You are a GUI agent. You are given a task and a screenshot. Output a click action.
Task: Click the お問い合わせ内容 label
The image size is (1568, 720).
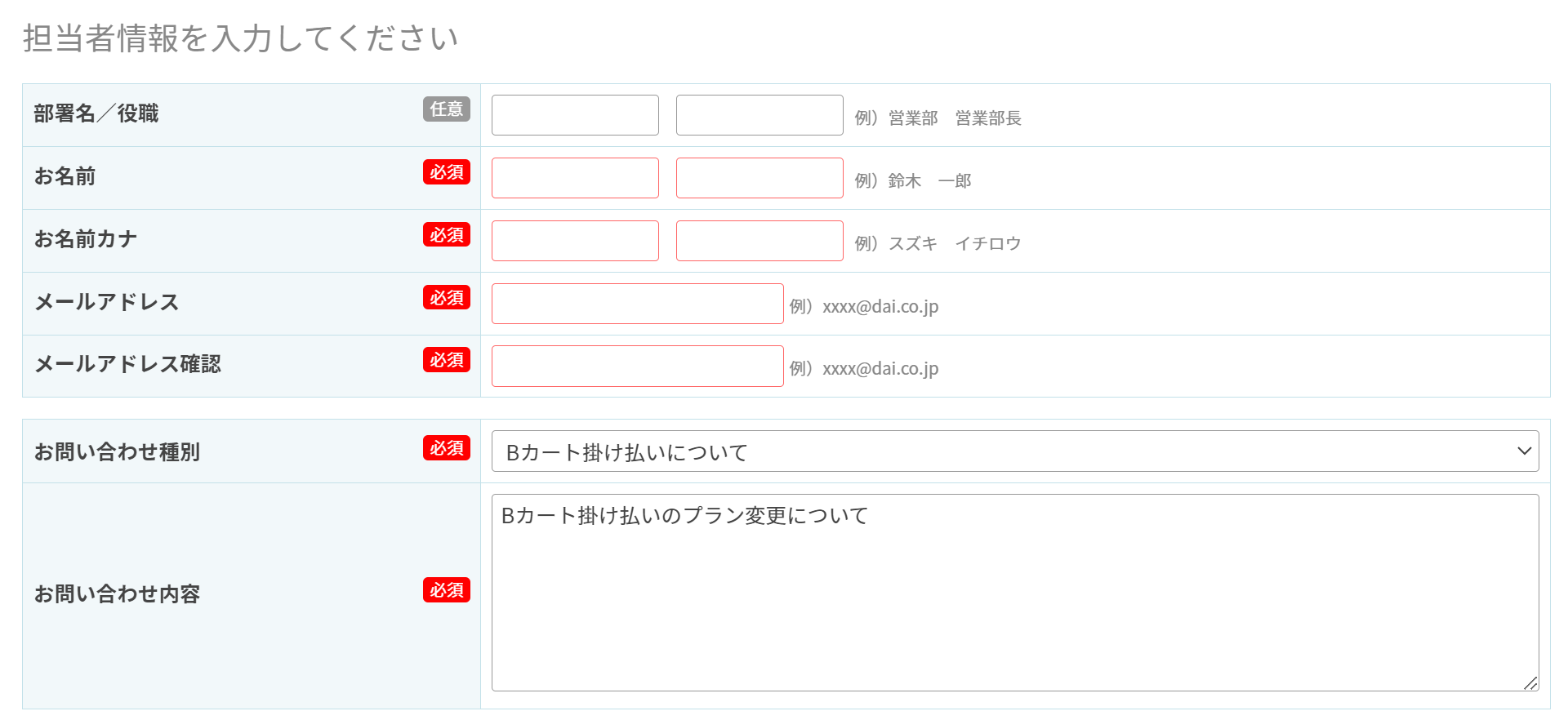[117, 594]
